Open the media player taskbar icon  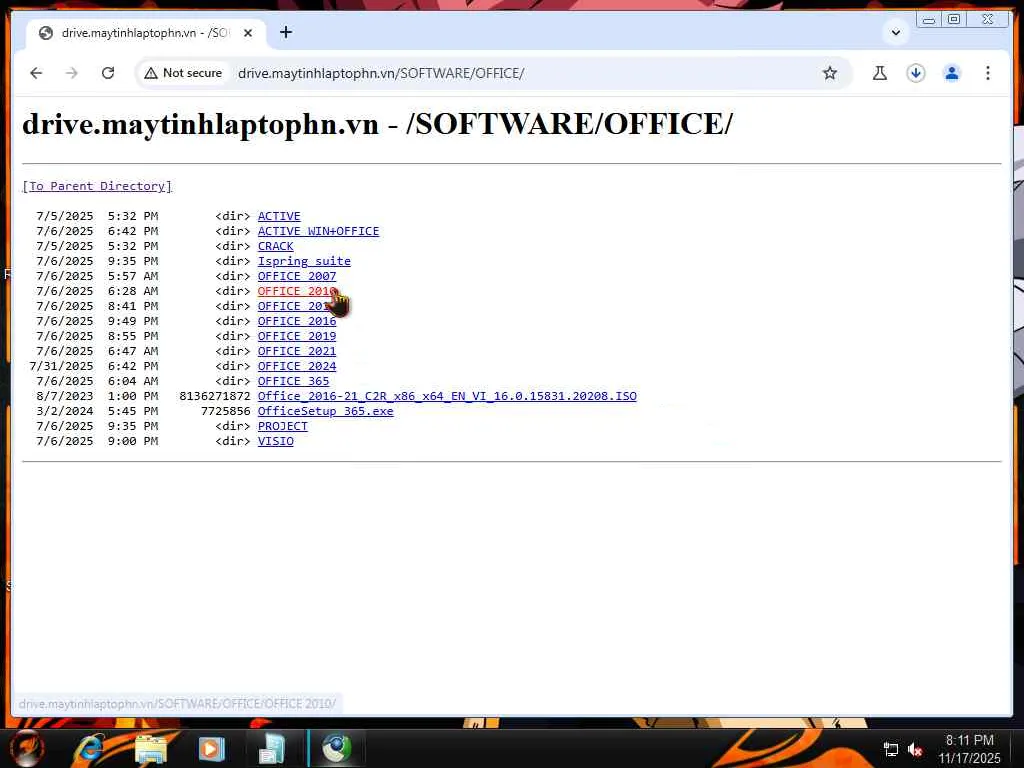click(x=210, y=748)
